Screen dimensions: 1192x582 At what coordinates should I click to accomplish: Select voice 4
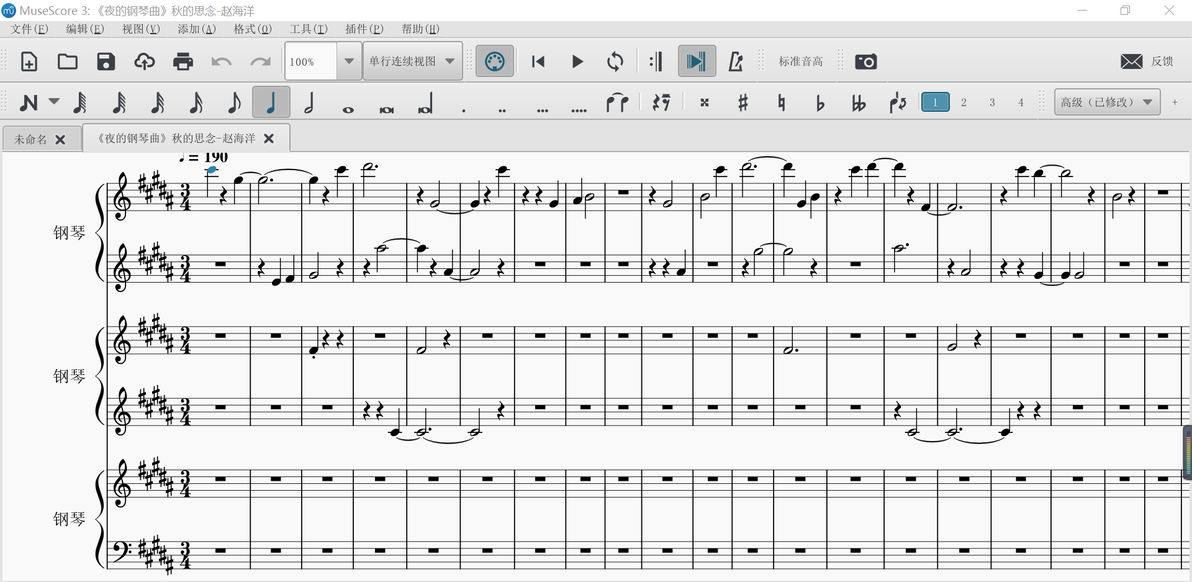pyautogui.click(x=1021, y=102)
